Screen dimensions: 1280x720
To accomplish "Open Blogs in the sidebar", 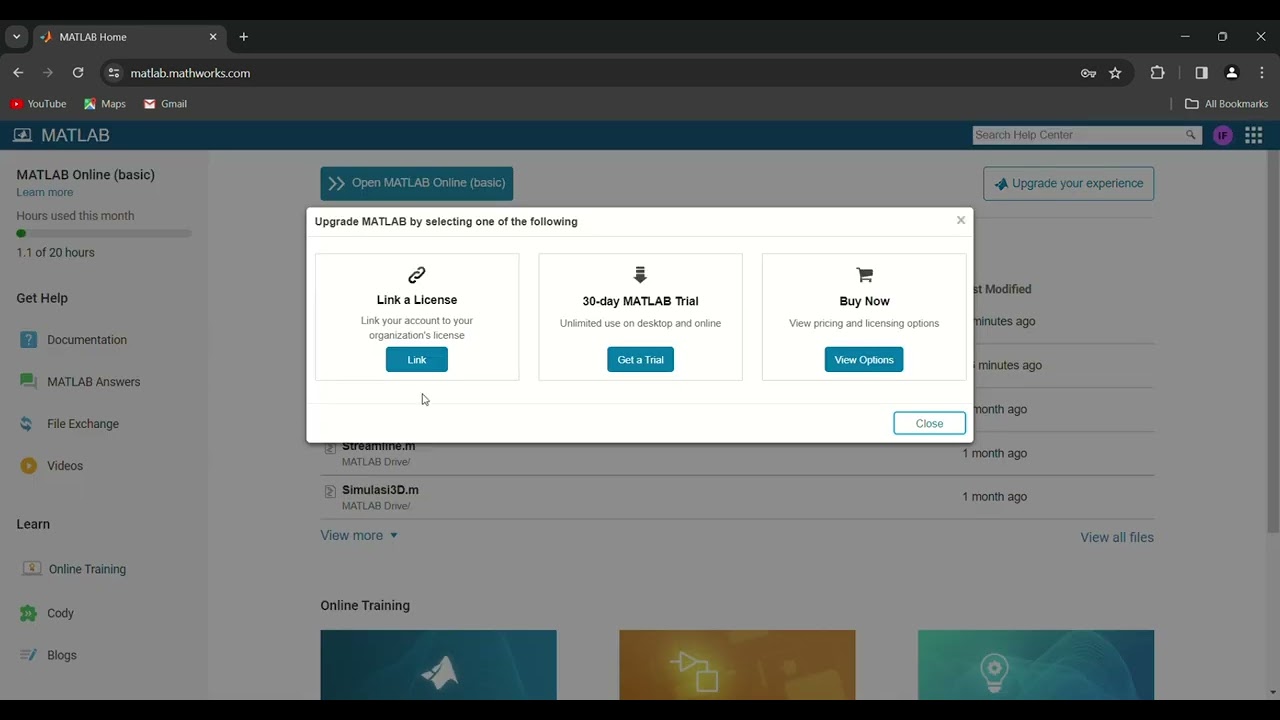I will (x=62, y=655).
